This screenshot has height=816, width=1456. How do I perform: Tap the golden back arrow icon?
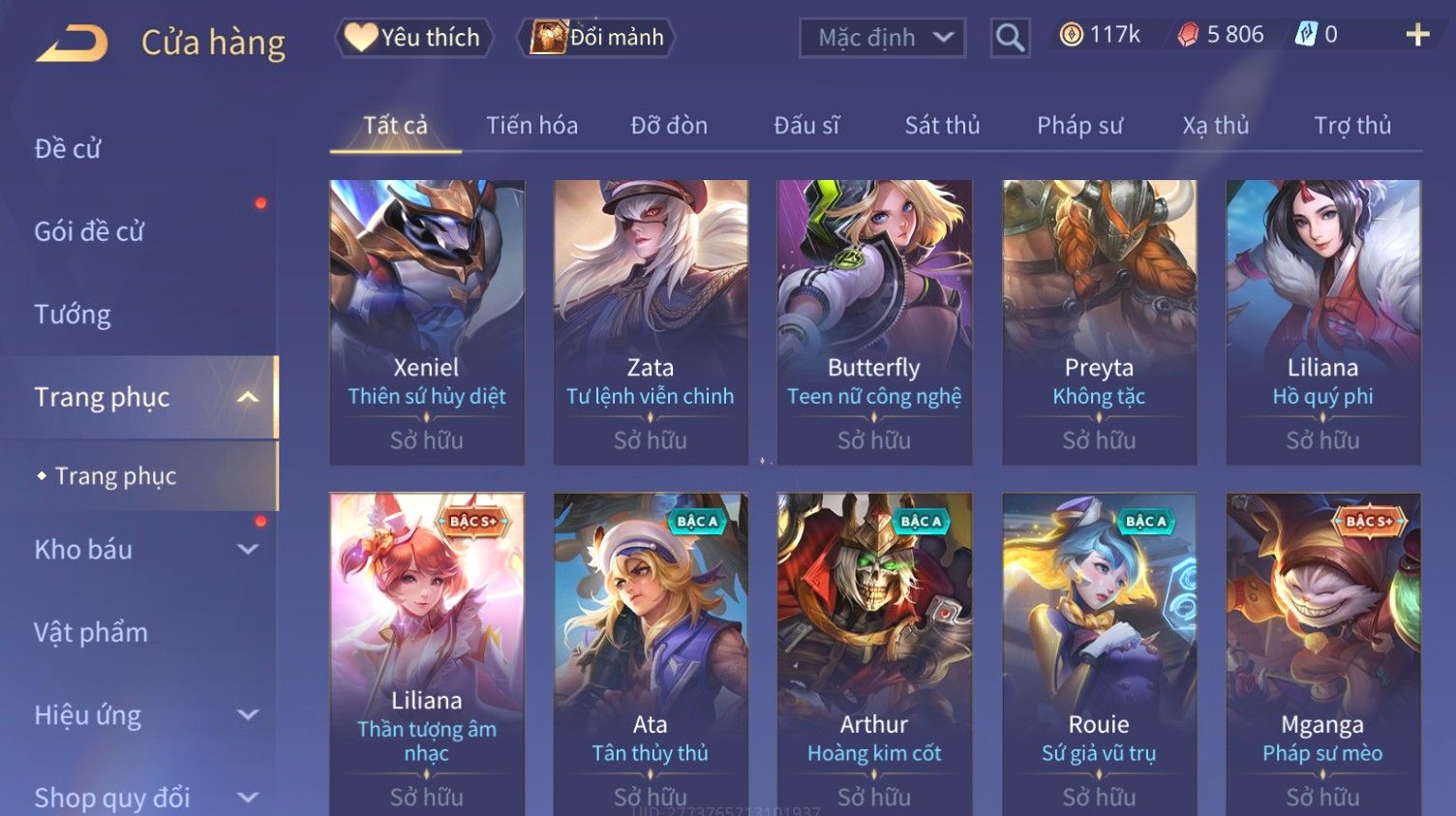(72, 43)
